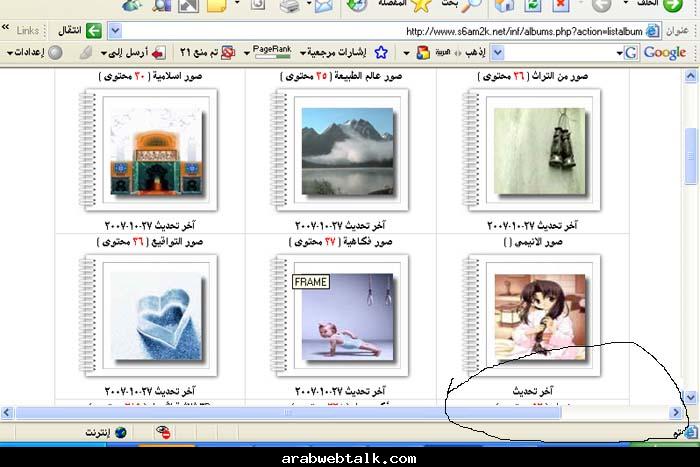The image size is (700, 467).
Task: Open Bookmarks (إشارات مرجعية) dropdown menu
Action: coord(333,53)
